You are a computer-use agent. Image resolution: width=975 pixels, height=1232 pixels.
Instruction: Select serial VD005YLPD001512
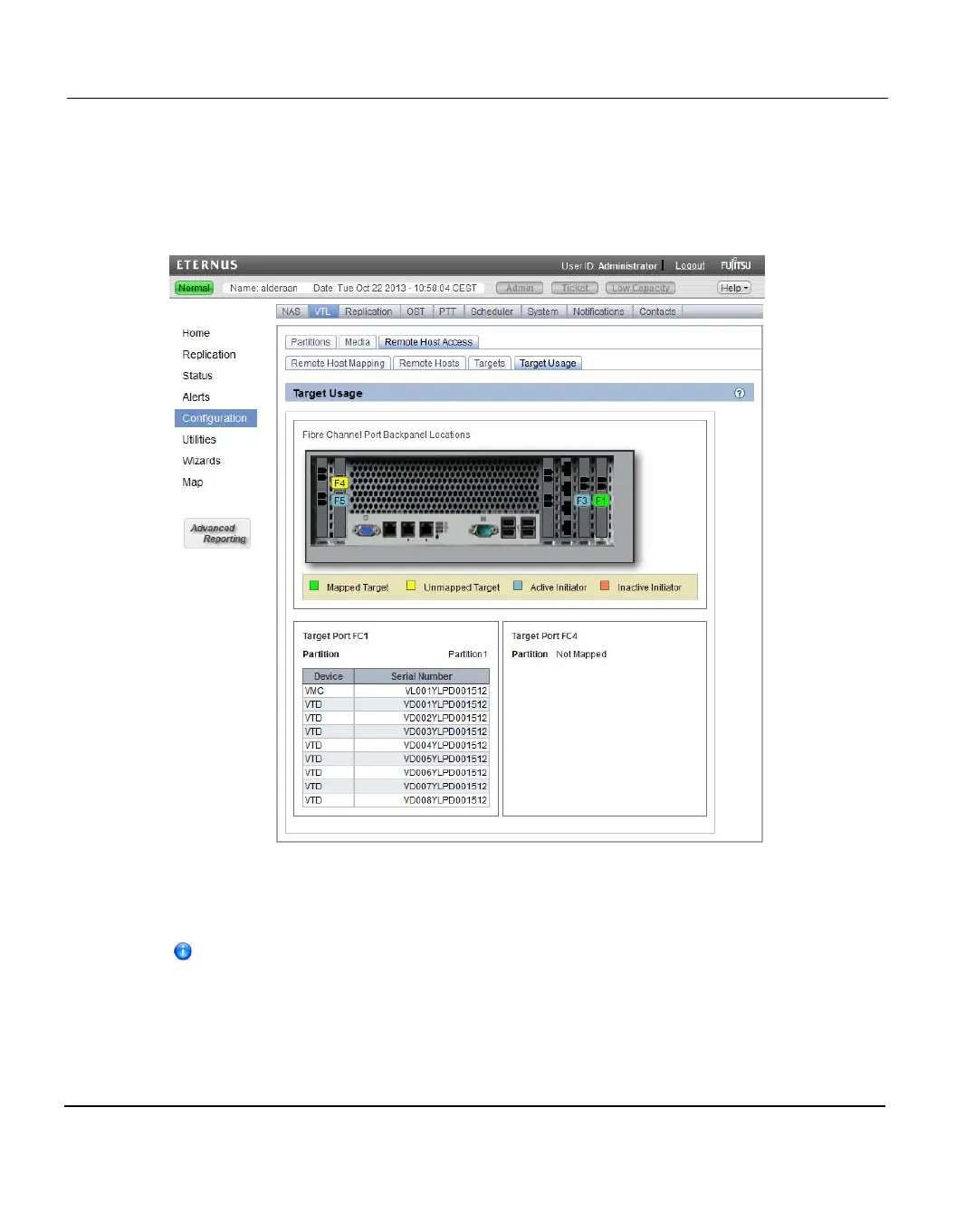click(x=445, y=759)
